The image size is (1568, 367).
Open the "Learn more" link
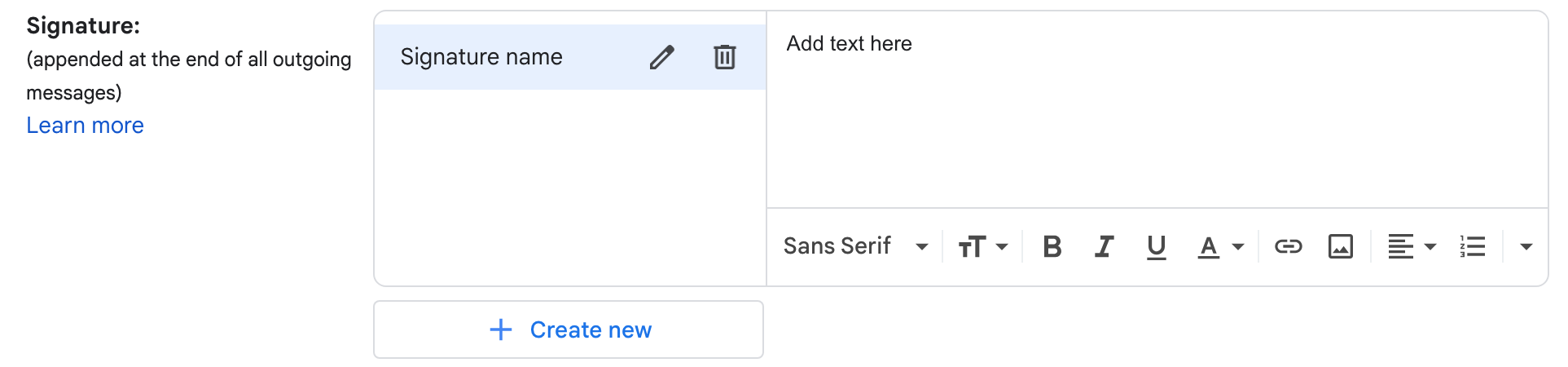[x=85, y=126]
